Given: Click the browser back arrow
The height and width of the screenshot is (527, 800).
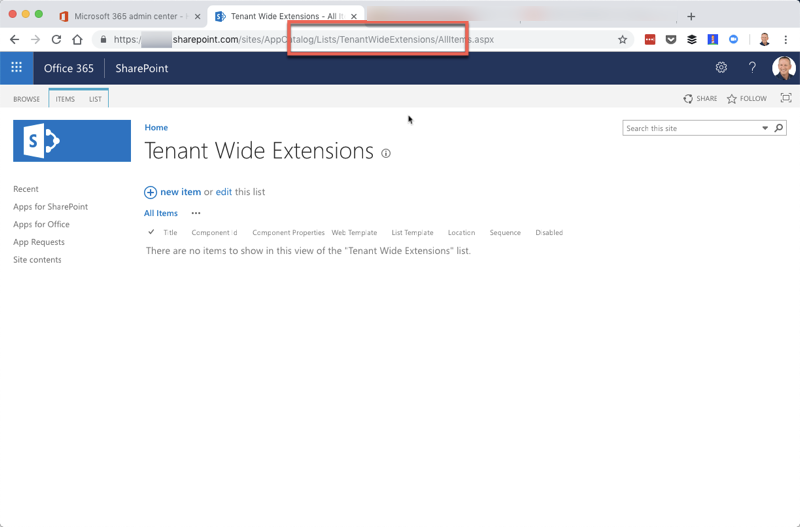Looking at the screenshot, I should (x=14, y=39).
